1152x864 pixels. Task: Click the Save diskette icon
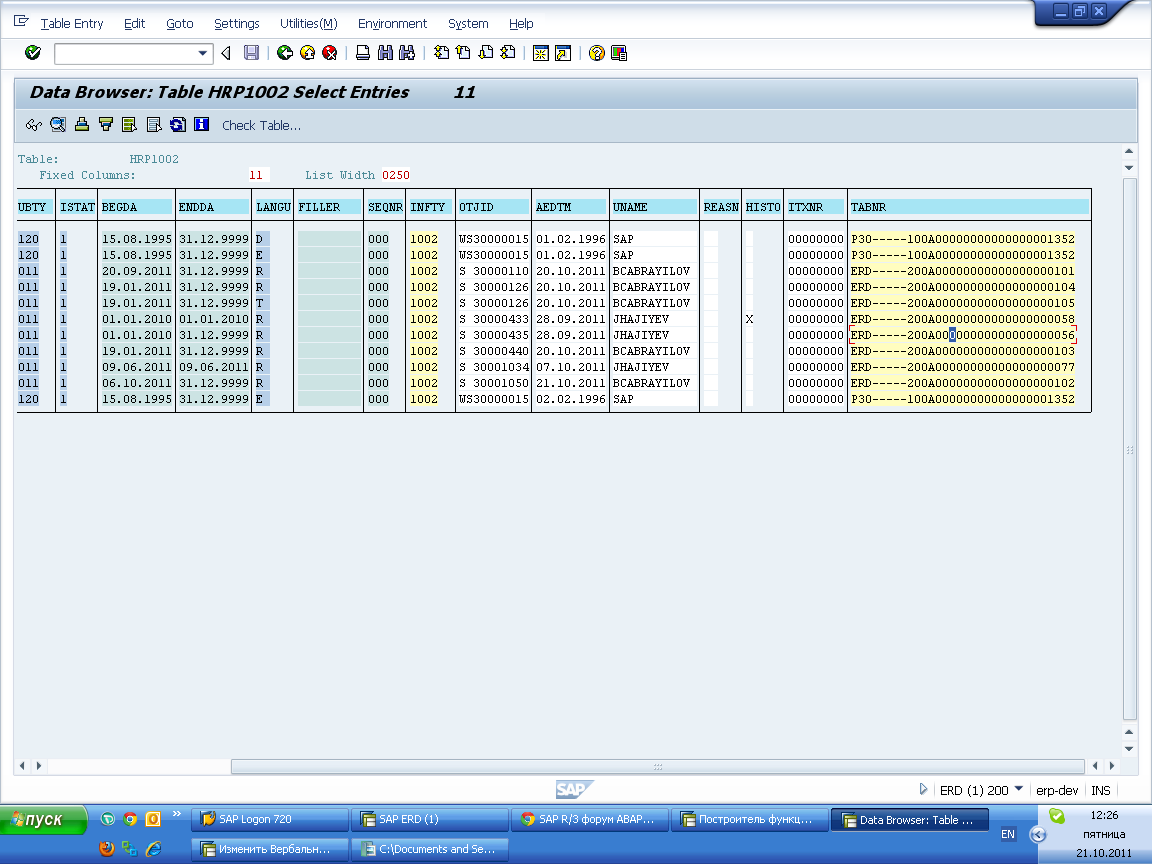tap(251, 53)
